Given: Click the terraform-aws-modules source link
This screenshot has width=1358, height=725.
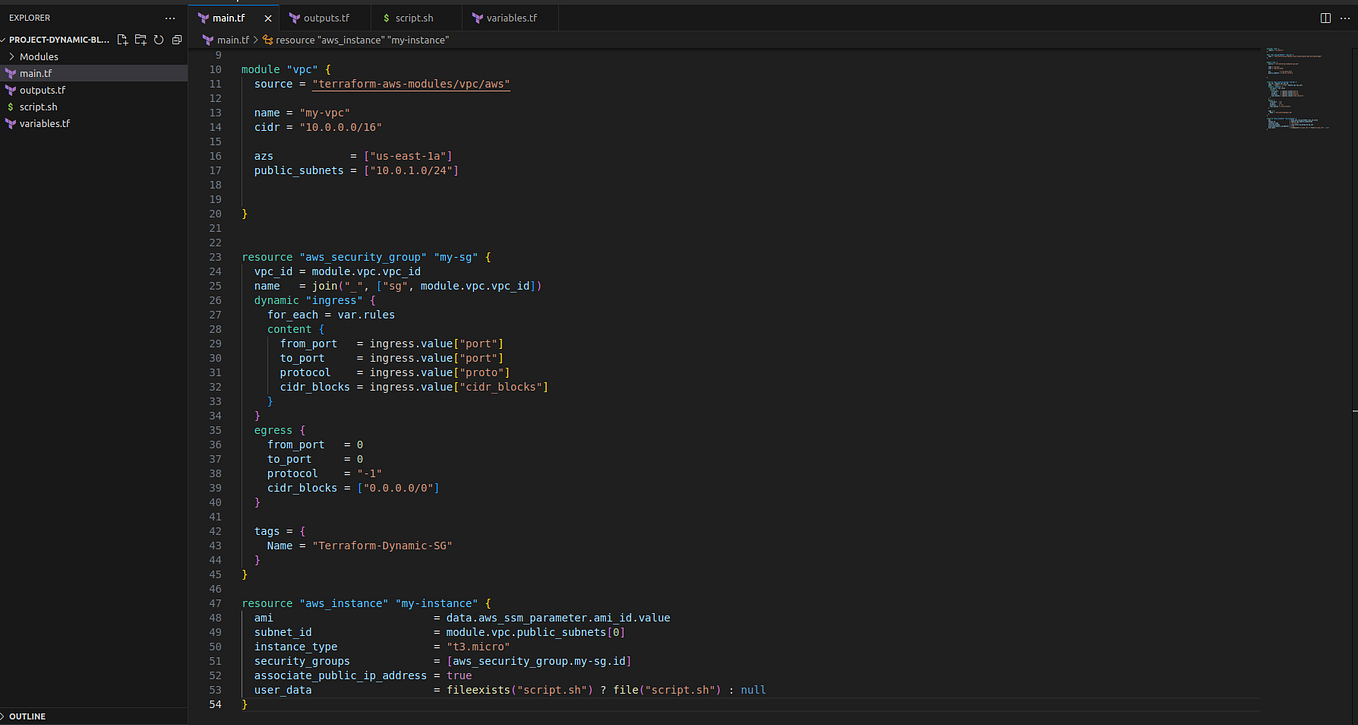Looking at the screenshot, I should coord(410,83).
